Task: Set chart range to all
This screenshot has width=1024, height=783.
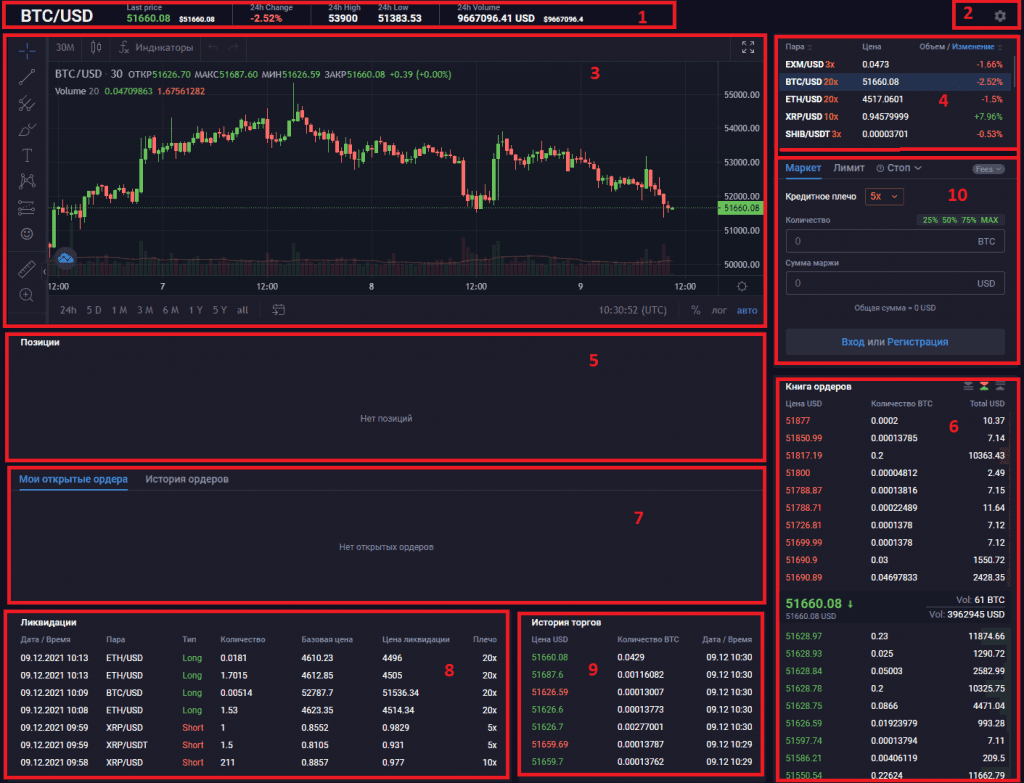Action: 242,310
